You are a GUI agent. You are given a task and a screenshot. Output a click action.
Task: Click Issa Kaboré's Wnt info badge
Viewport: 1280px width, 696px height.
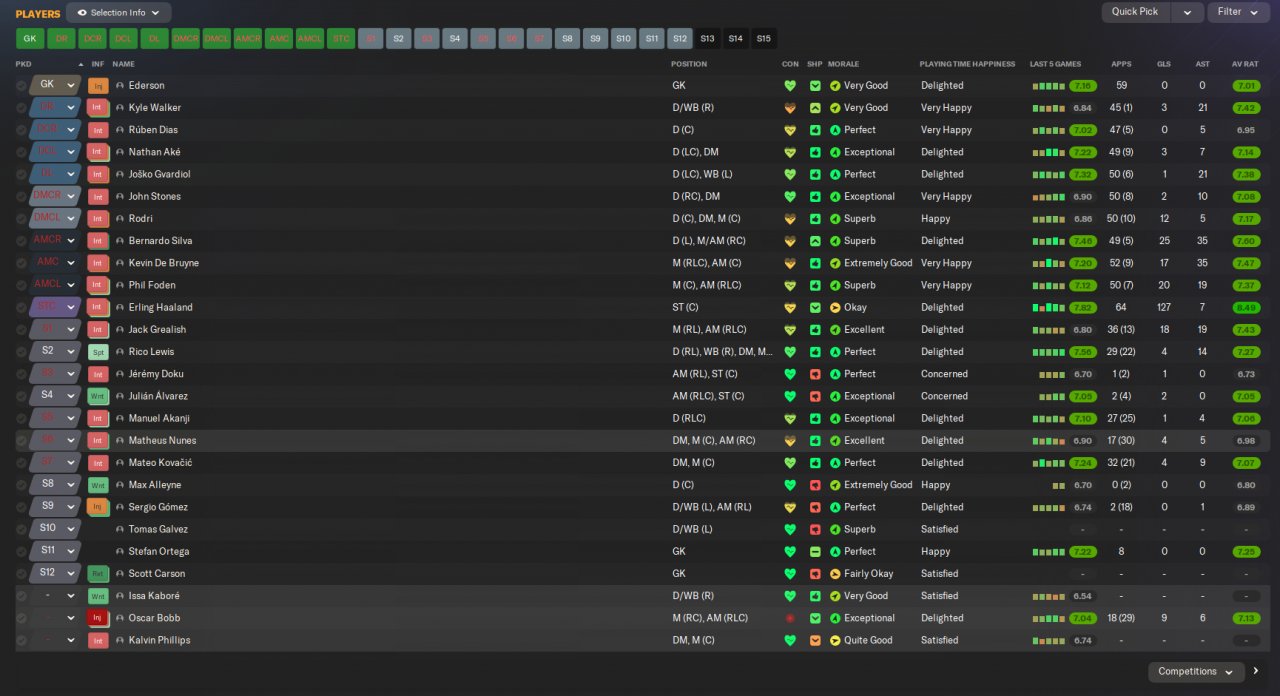(98, 596)
